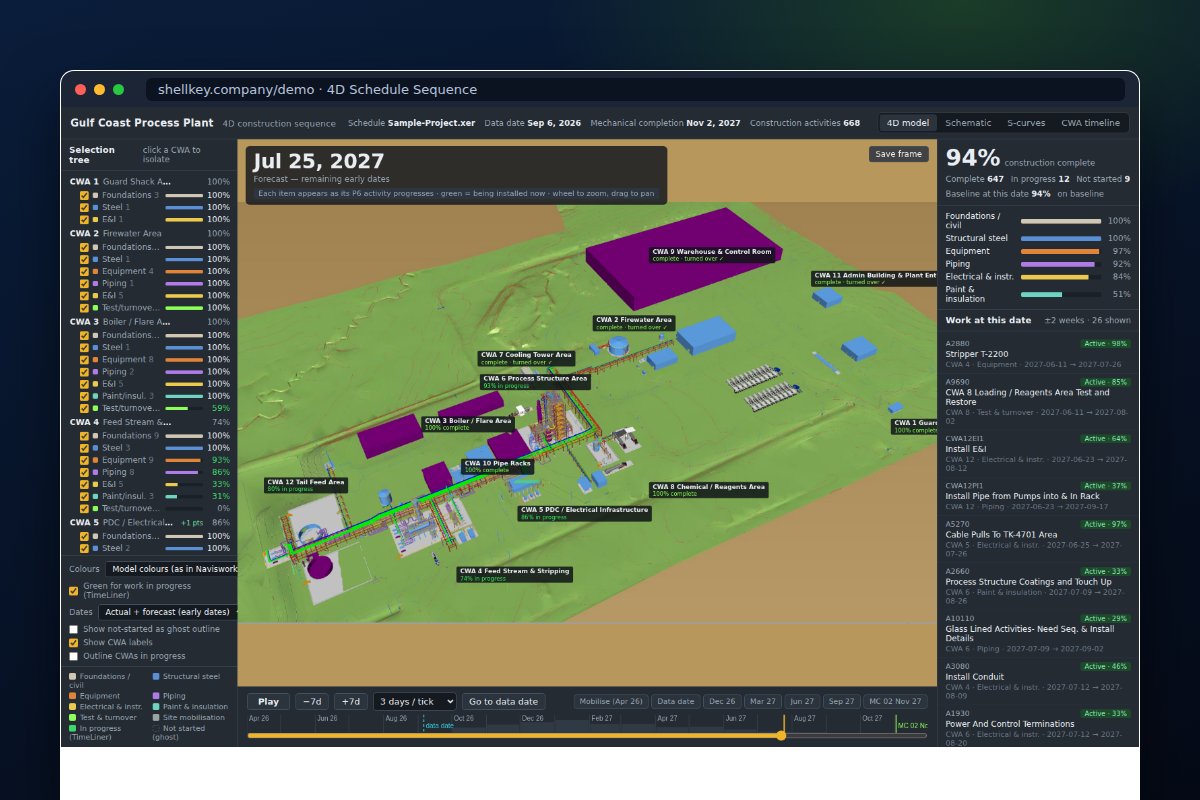
Task: Jump to MC 02 Nov 27 milestone
Action: coord(895,701)
